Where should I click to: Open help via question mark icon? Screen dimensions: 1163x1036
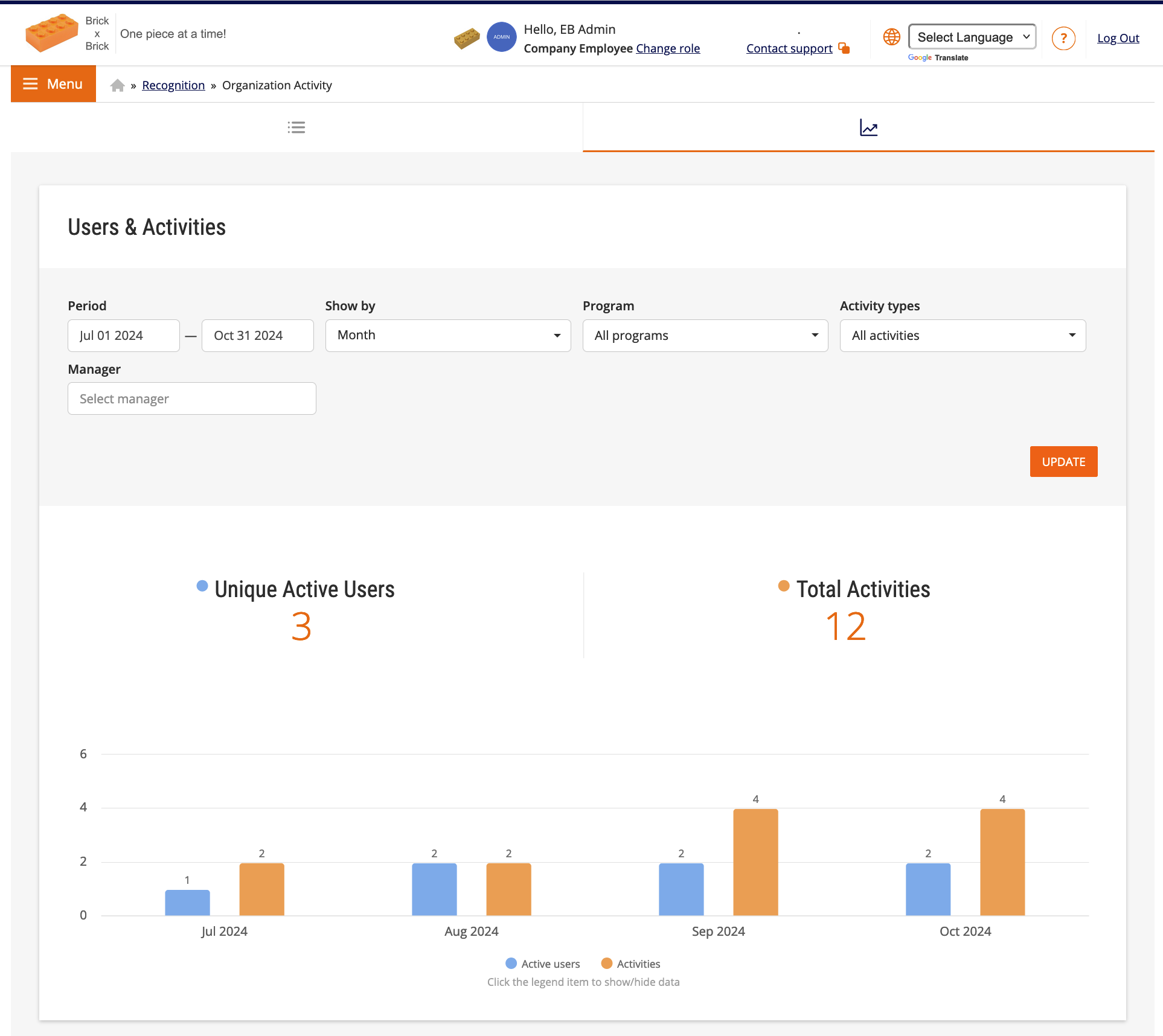coord(1063,38)
